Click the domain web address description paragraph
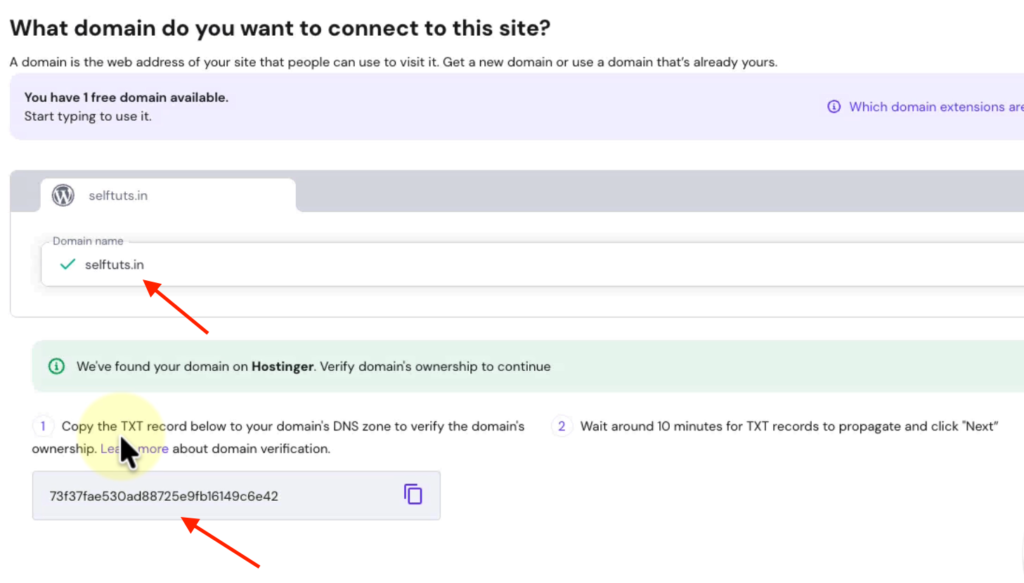 (x=393, y=62)
